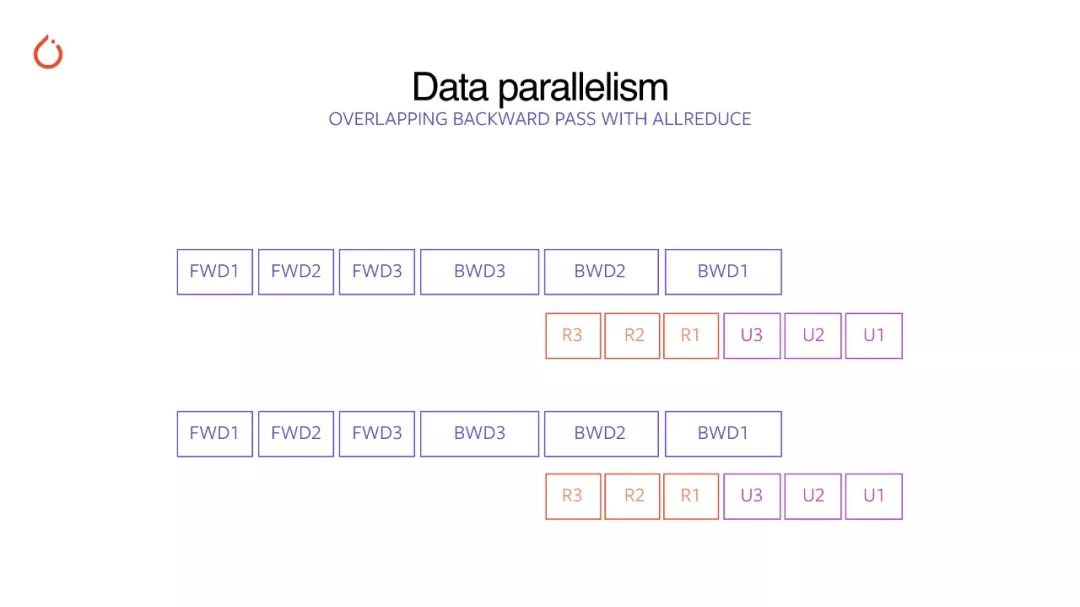Image resolution: width=1080 pixels, height=607 pixels.
Task: Select the U1 box in the upper timeline
Action: [874, 336]
